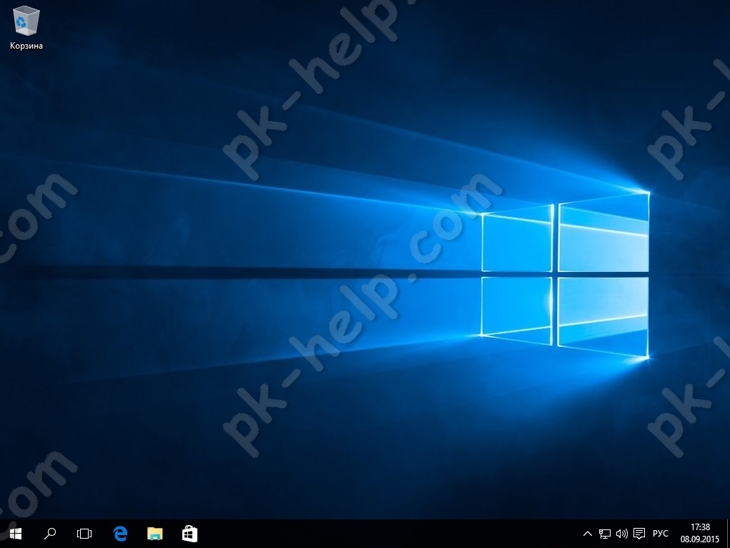Switch input language via РУС indicator
The image size is (730, 548).
pyautogui.click(x=660, y=534)
